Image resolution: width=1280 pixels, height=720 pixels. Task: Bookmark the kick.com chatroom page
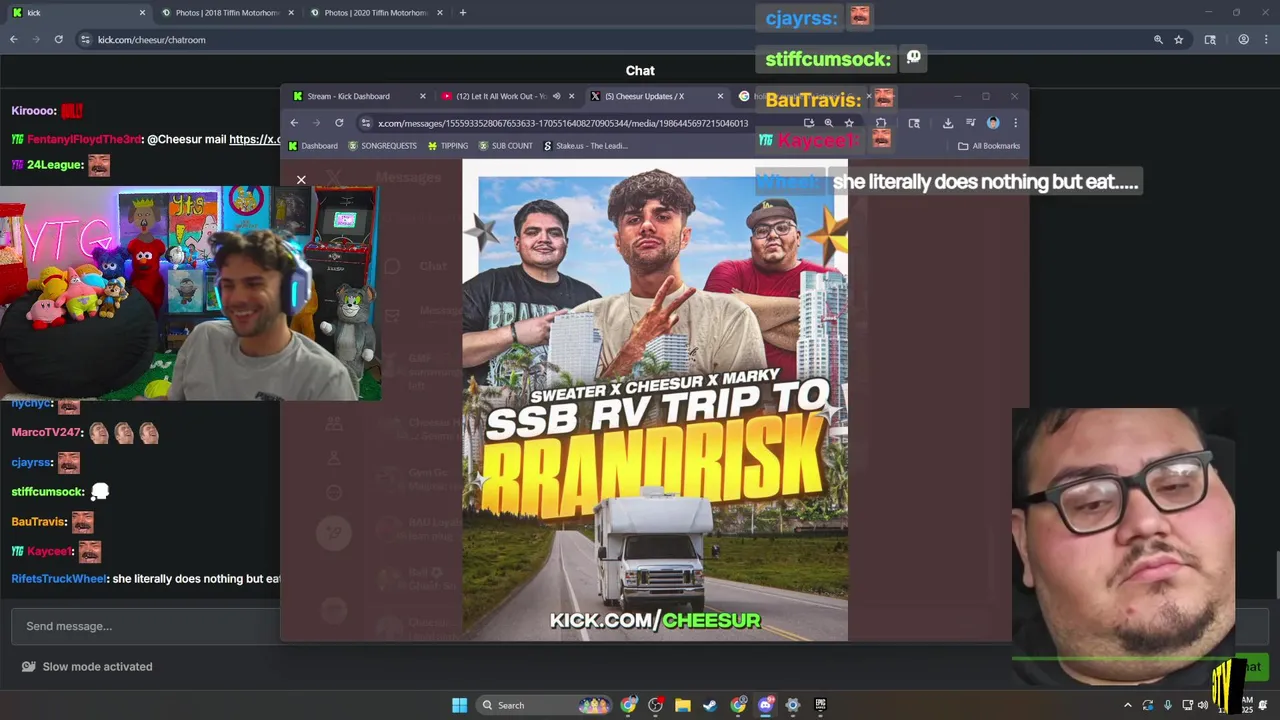pos(1179,40)
